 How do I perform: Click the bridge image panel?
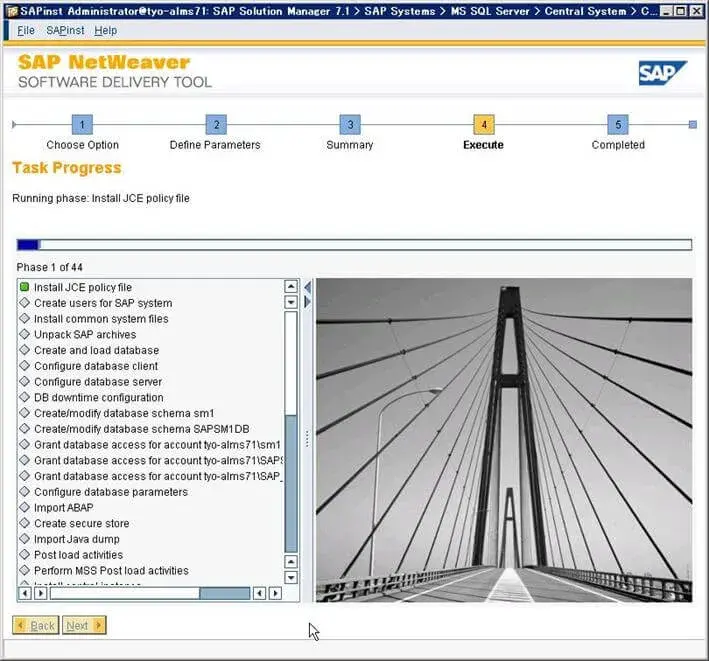504,440
